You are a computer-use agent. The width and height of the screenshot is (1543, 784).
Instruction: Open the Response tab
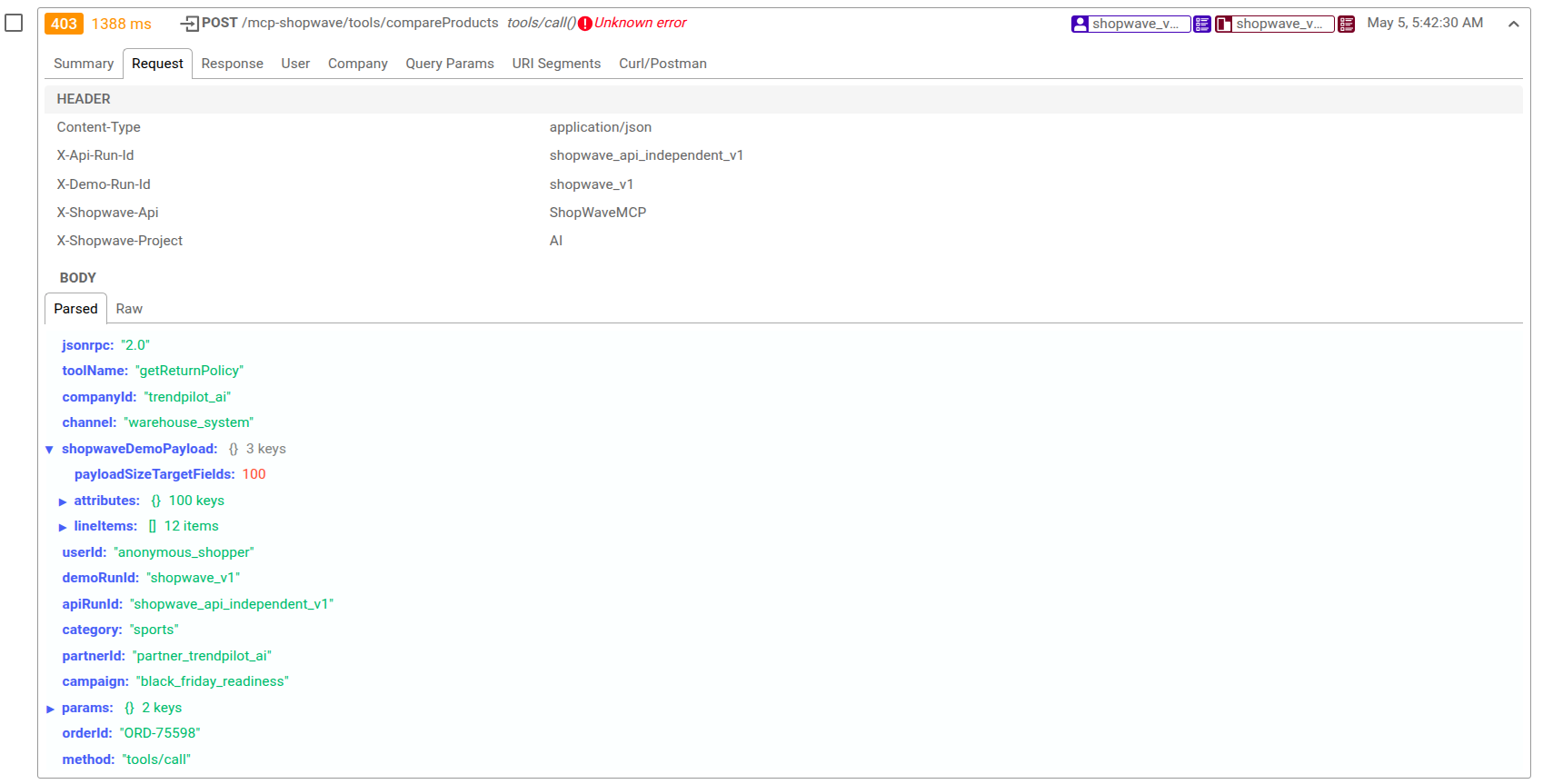click(x=233, y=64)
